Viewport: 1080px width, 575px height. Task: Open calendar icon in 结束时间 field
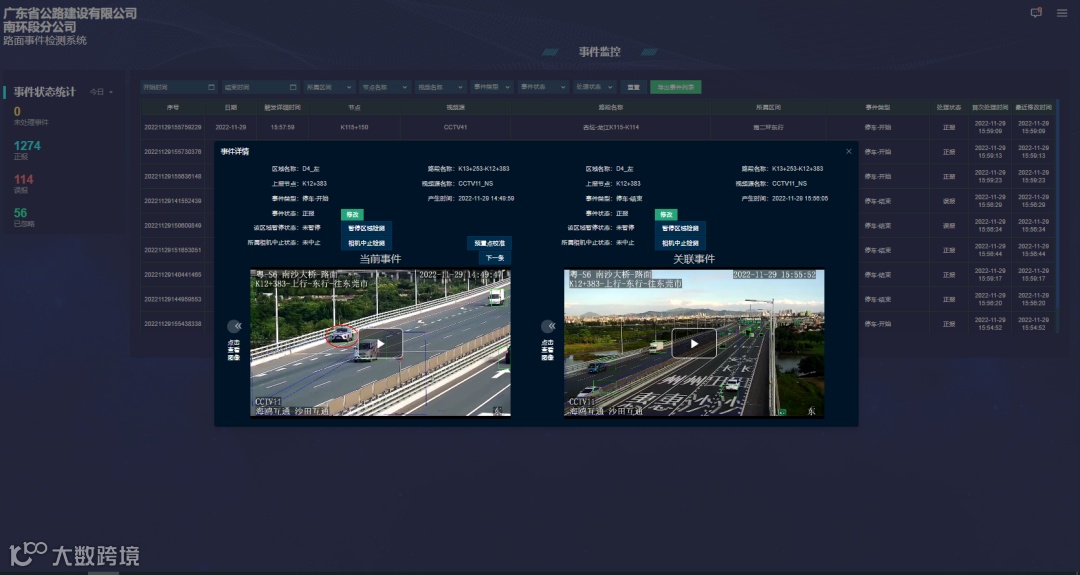click(x=293, y=87)
